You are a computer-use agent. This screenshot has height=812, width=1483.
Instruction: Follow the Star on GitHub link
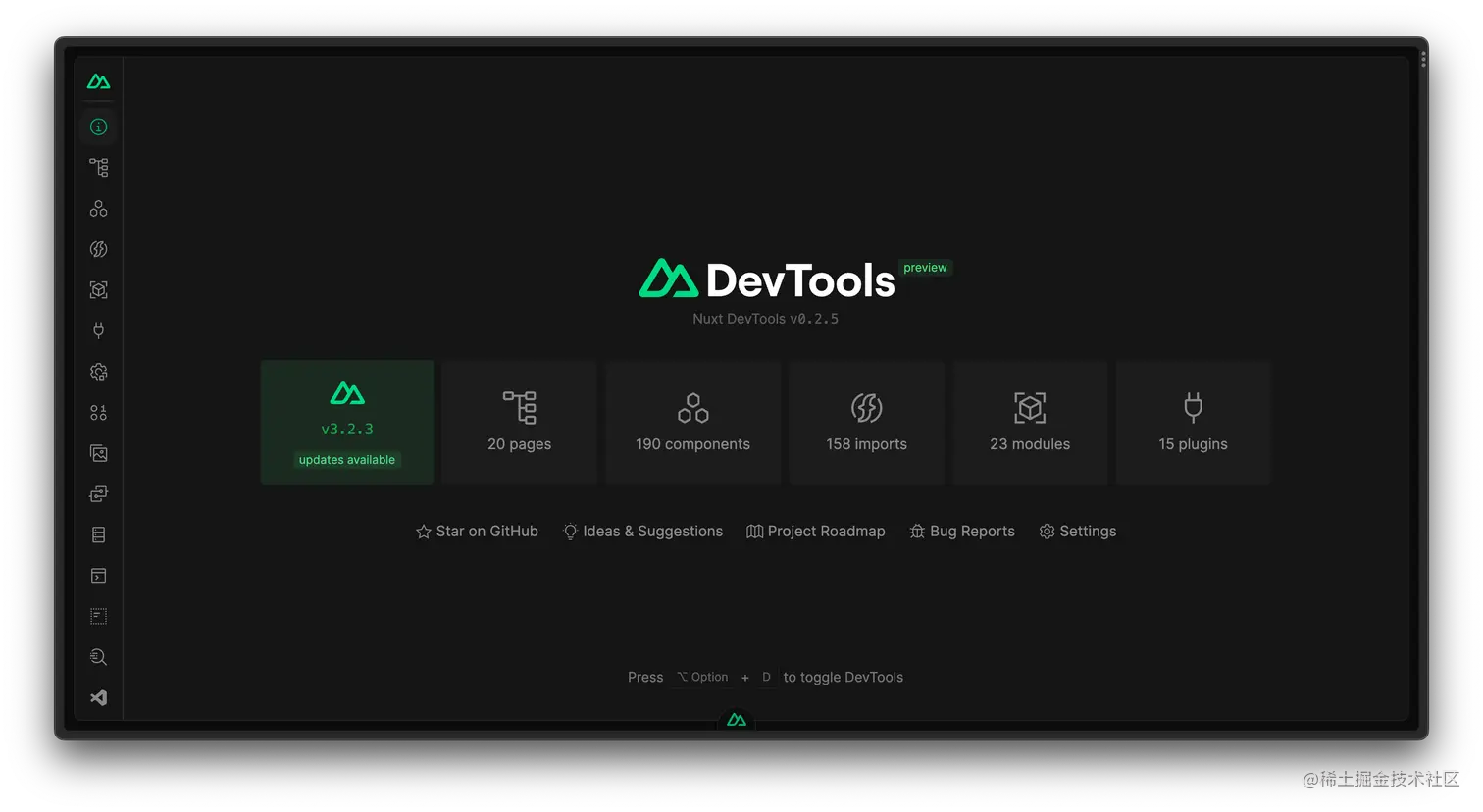pyautogui.click(x=477, y=532)
